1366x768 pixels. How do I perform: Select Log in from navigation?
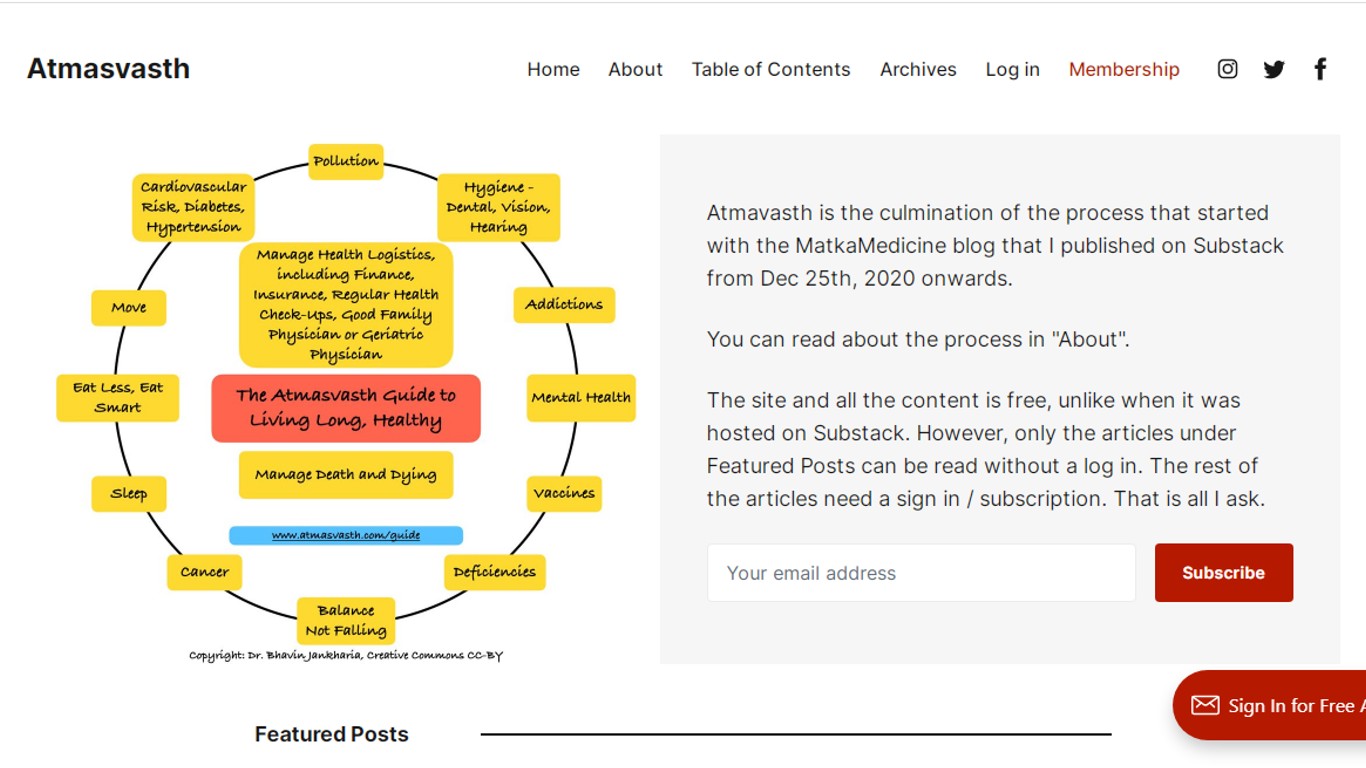point(1012,69)
